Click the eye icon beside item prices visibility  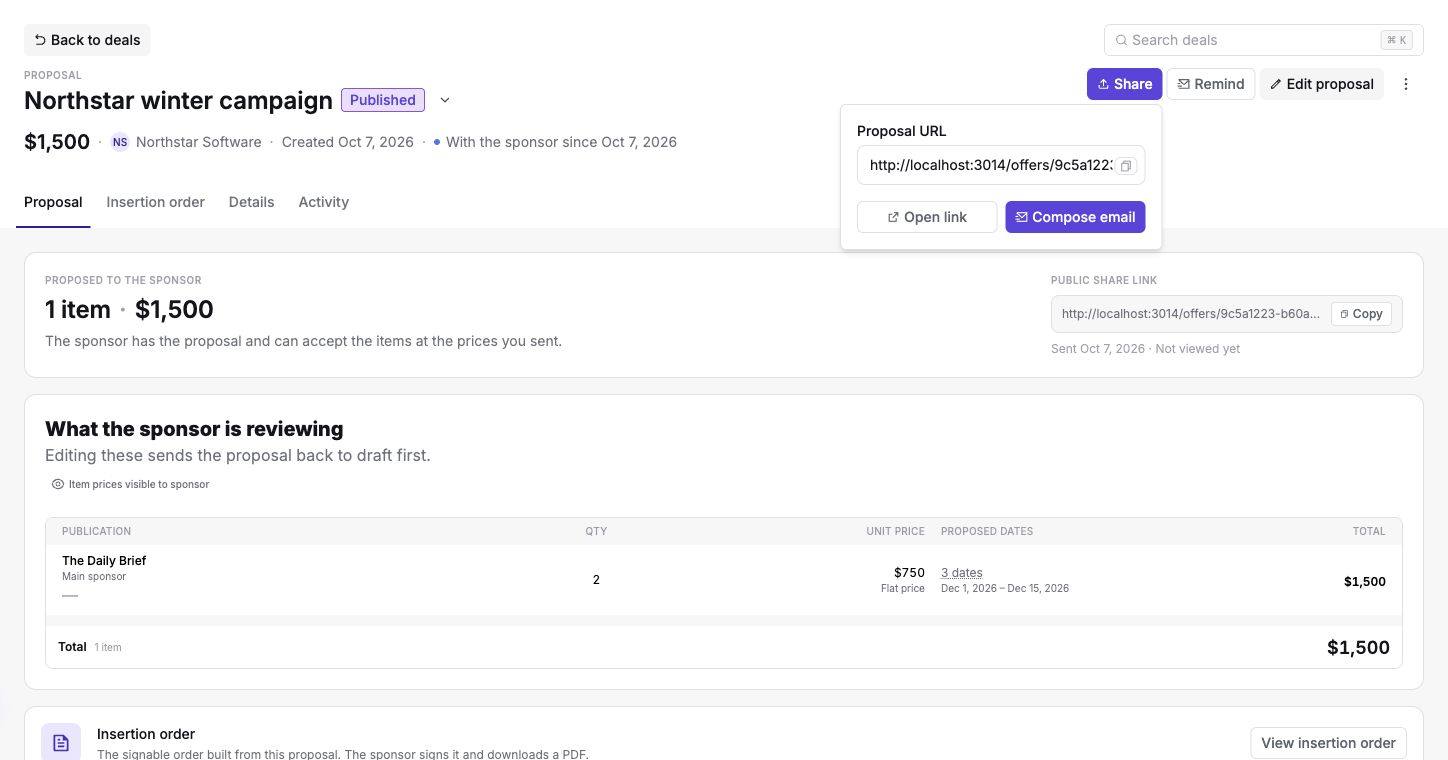point(58,484)
